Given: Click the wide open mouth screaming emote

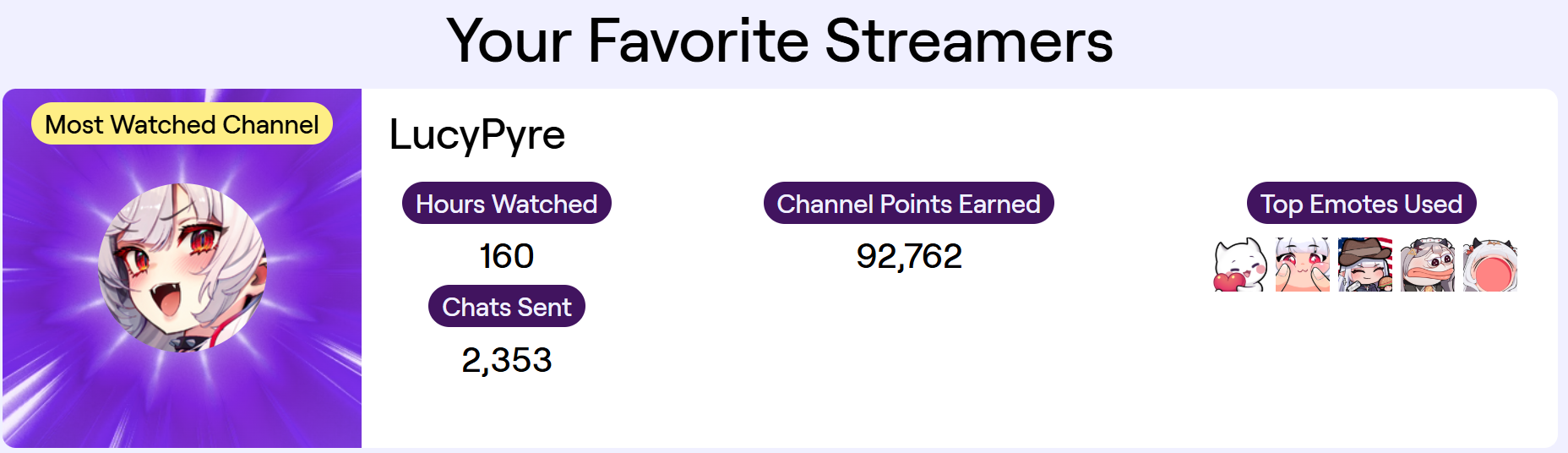Looking at the screenshot, I should [1489, 265].
